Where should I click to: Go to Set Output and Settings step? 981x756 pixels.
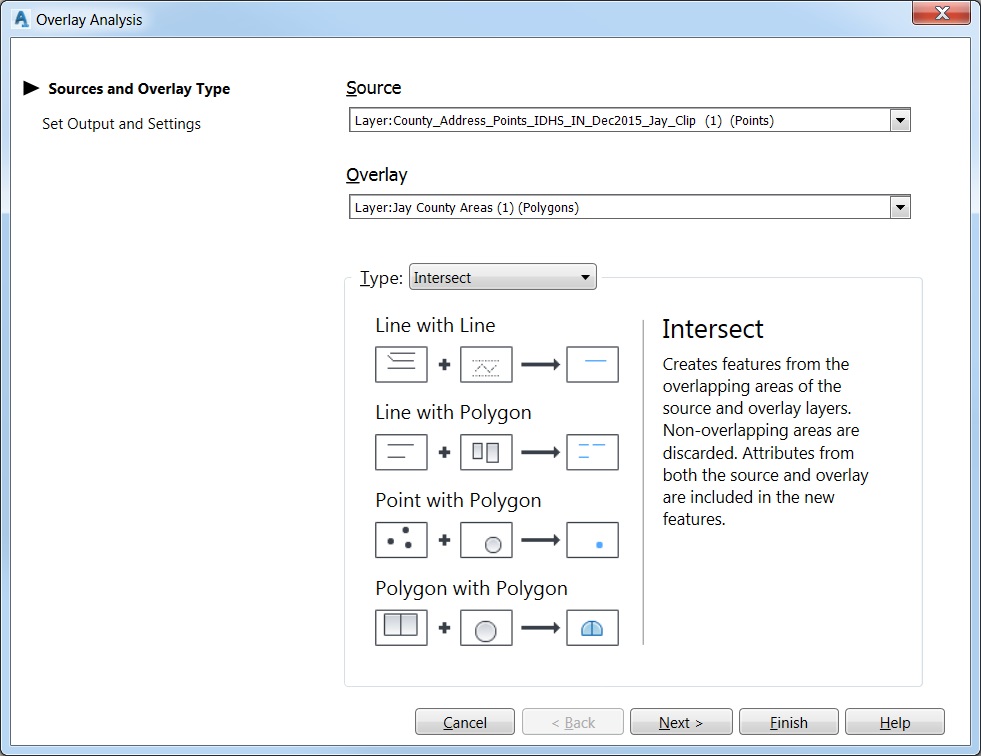point(121,124)
